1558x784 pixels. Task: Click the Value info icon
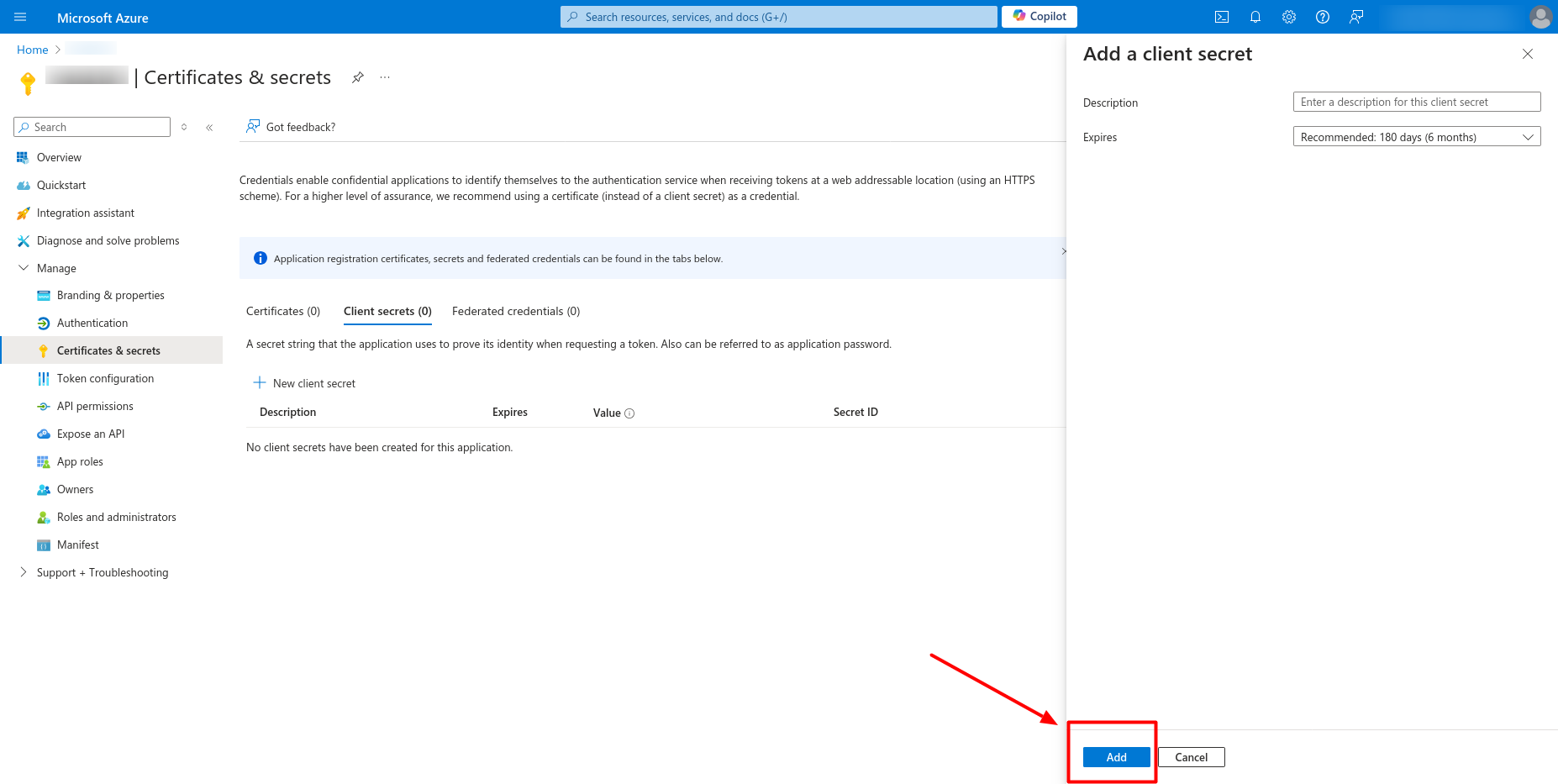pyautogui.click(x=629, y=413)
